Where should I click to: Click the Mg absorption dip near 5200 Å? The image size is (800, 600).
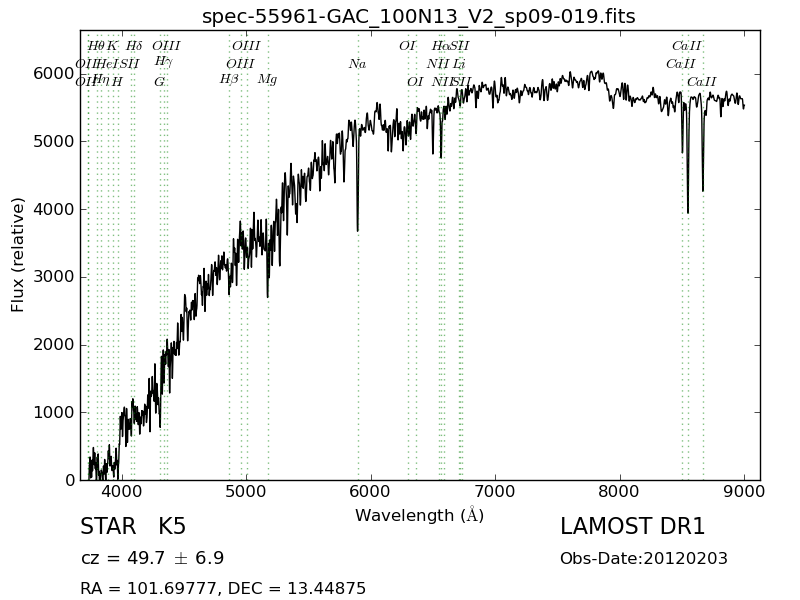point(268,291)
